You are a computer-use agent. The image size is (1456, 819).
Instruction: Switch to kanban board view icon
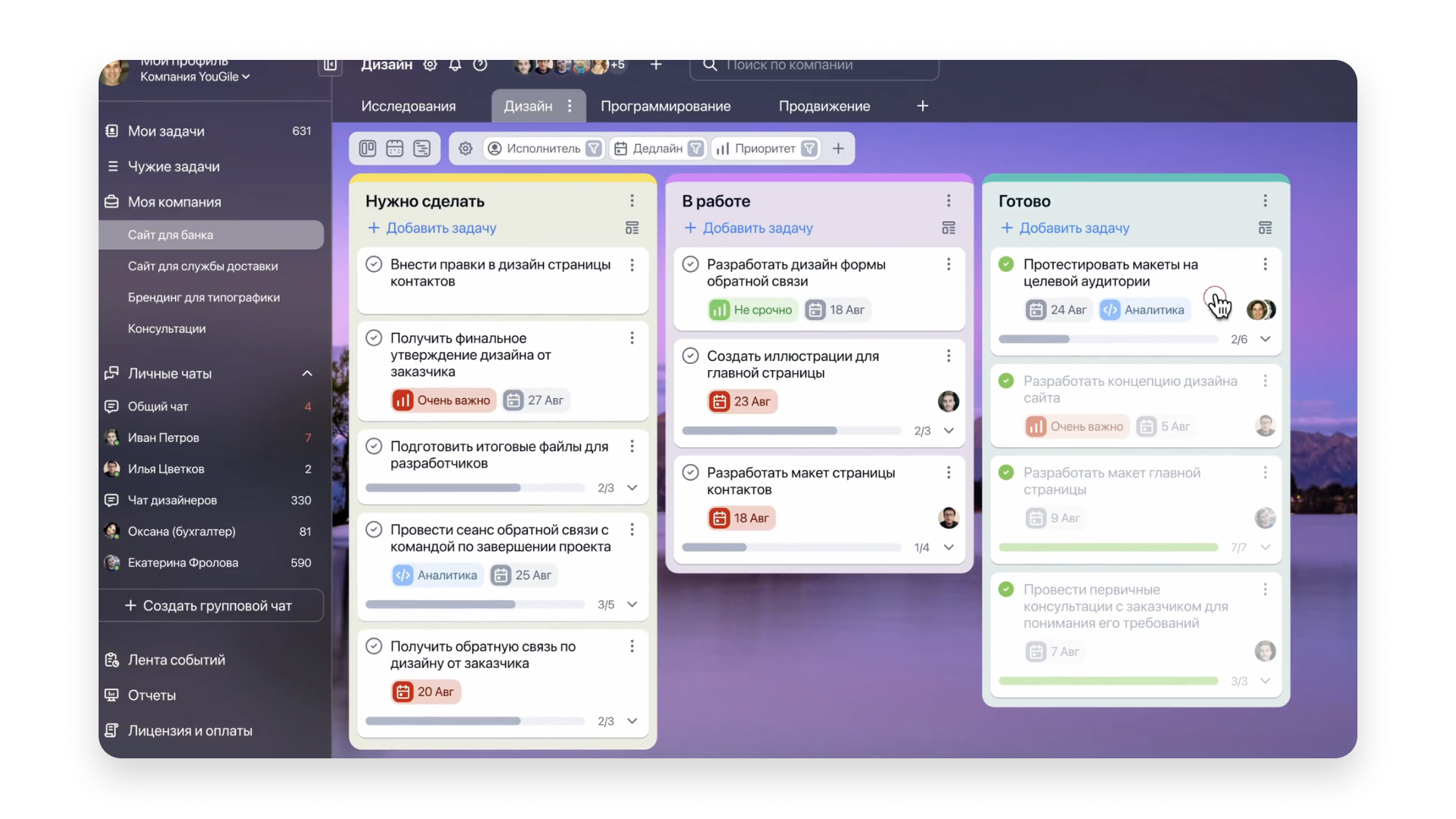click(368, 149)
